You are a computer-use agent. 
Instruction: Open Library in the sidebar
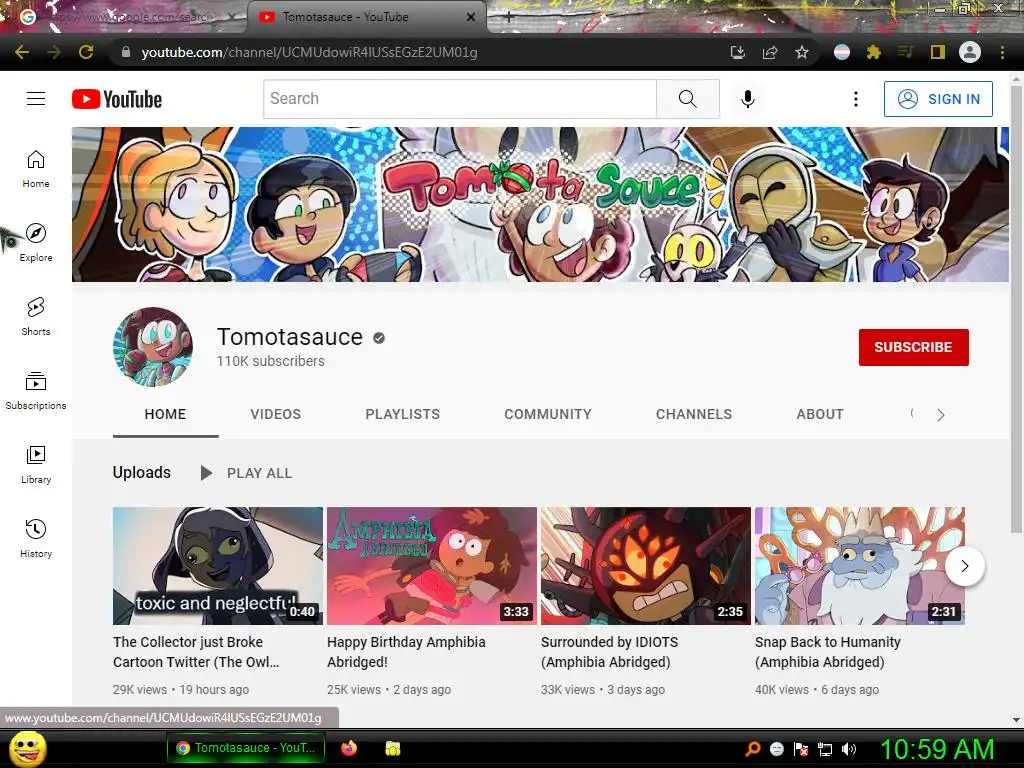click(x=36, y=464)
